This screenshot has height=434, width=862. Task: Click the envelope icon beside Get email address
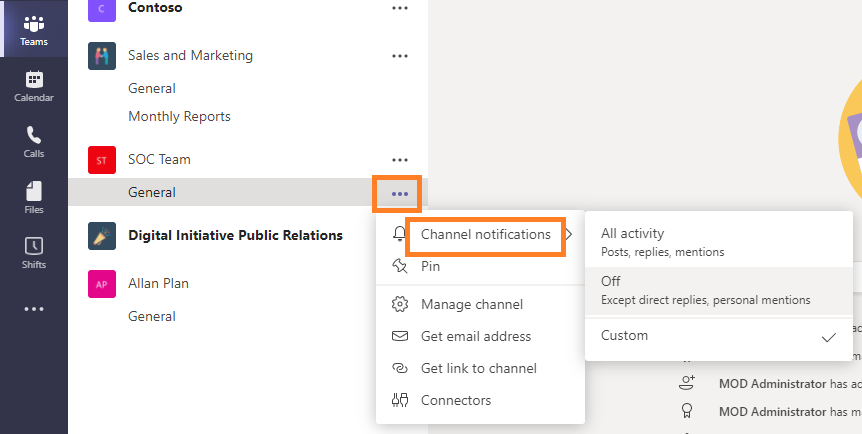coord(400,336)
